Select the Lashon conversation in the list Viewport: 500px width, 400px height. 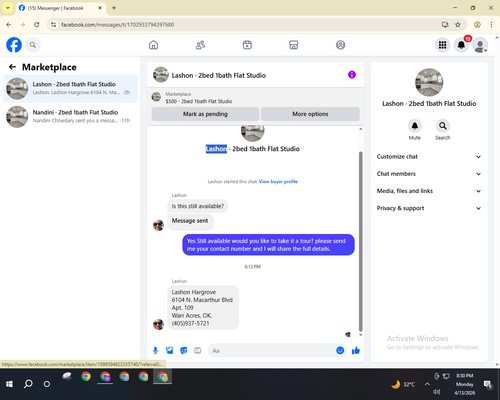[x=70, y=88]
